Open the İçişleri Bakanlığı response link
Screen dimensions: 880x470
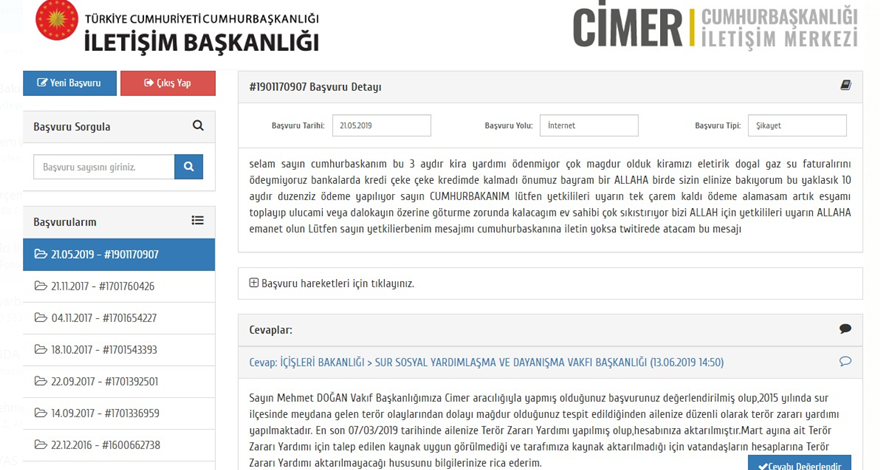486,363
